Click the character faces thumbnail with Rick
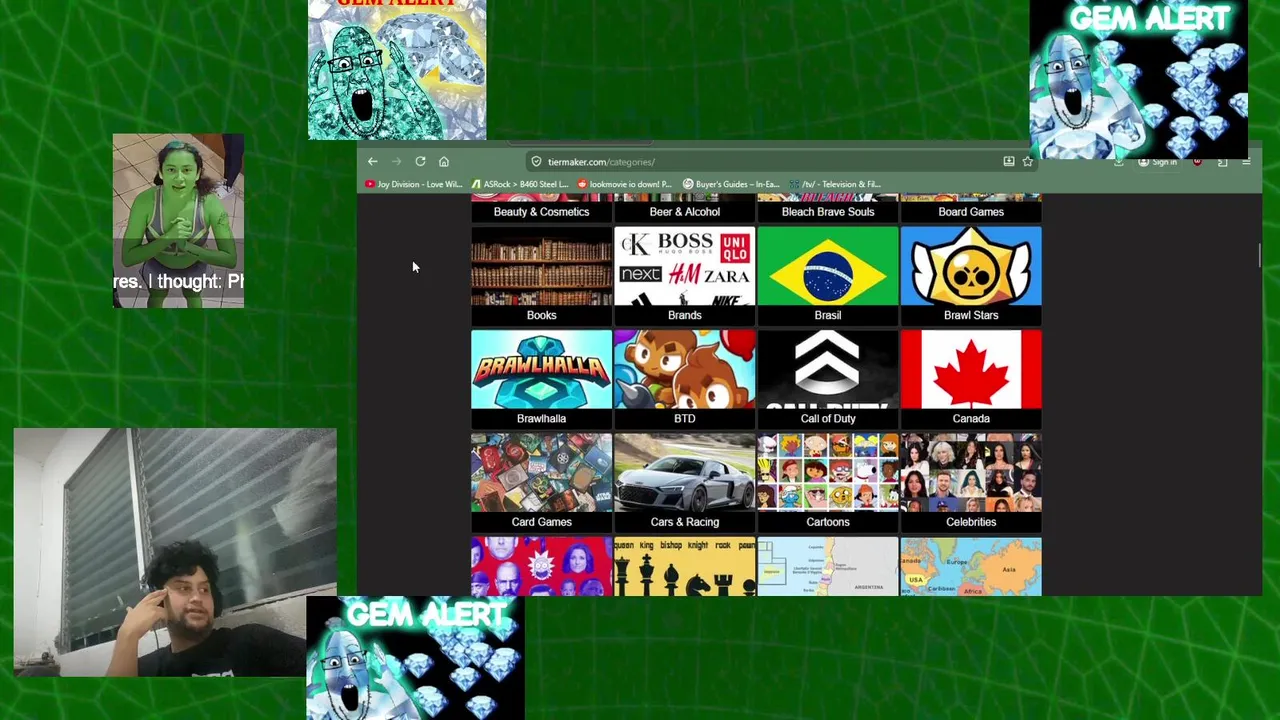This screenshot has width=1280, height=720. [x=541, y=566]
